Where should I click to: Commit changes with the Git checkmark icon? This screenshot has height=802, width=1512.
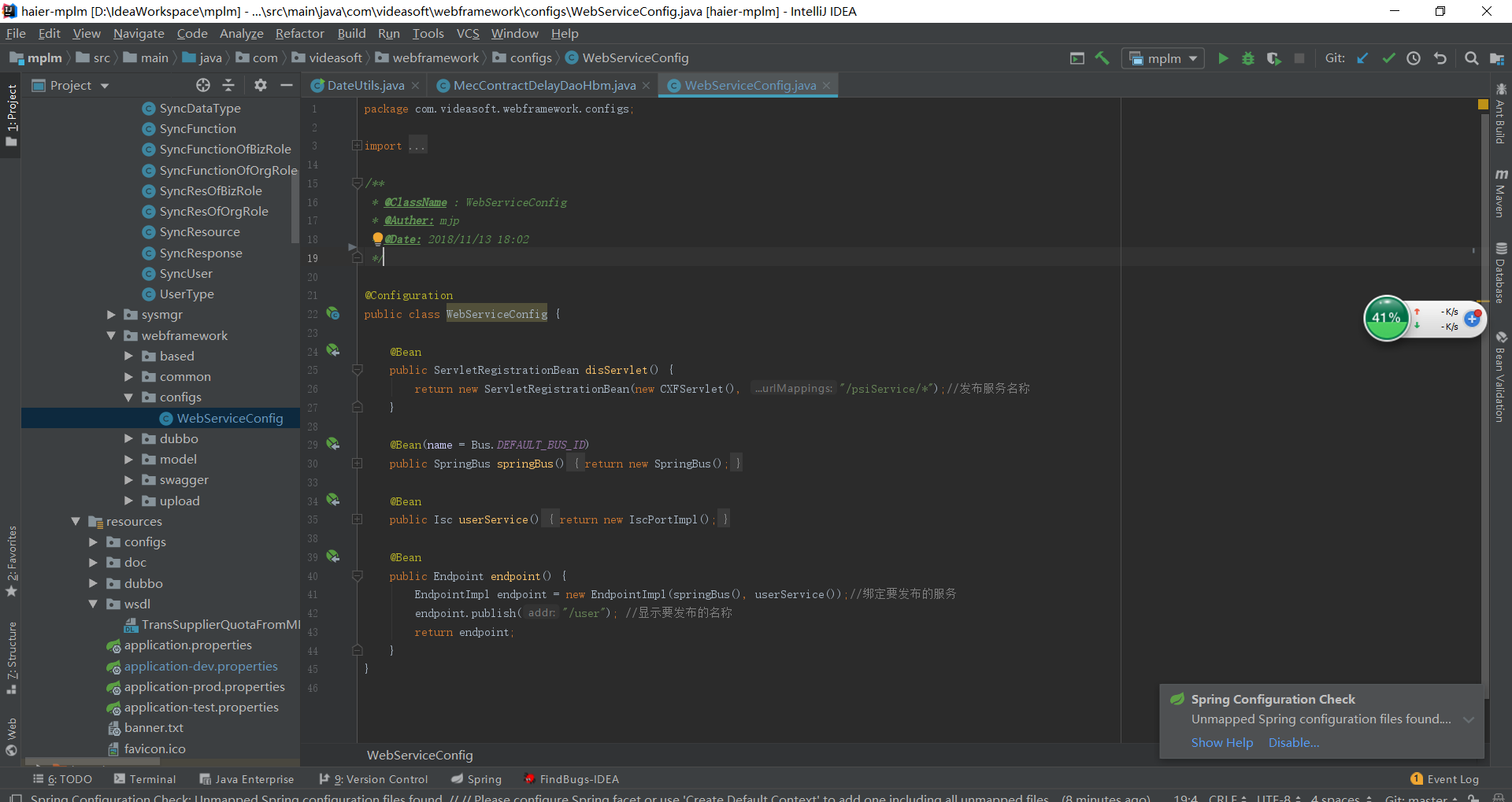click(x=1388, y=58)
